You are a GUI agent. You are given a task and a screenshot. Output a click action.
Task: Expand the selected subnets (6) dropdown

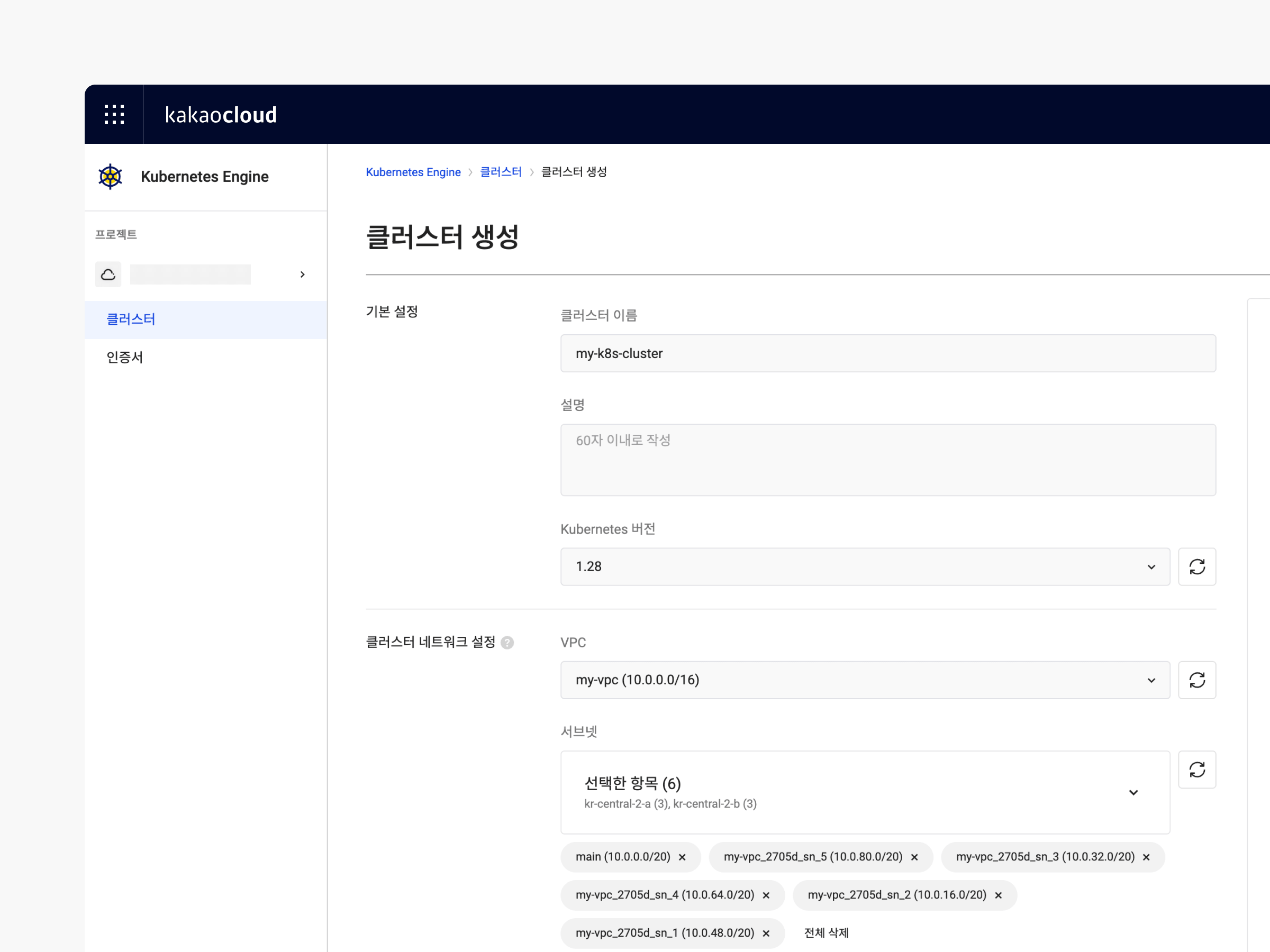click(865, 792)
